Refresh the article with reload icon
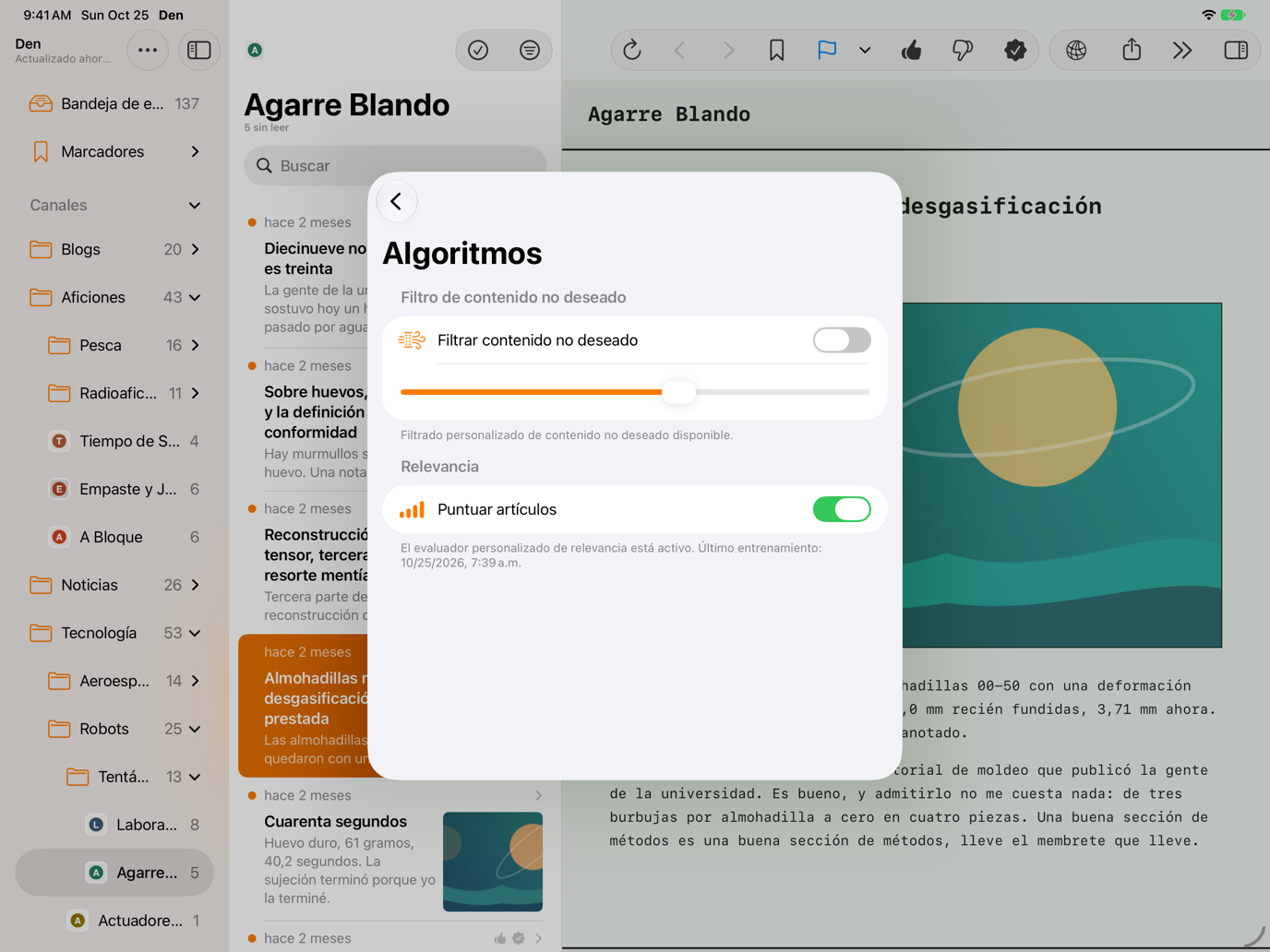Image resolution: width=1270 pixels, height=952 pixels. 632,51
